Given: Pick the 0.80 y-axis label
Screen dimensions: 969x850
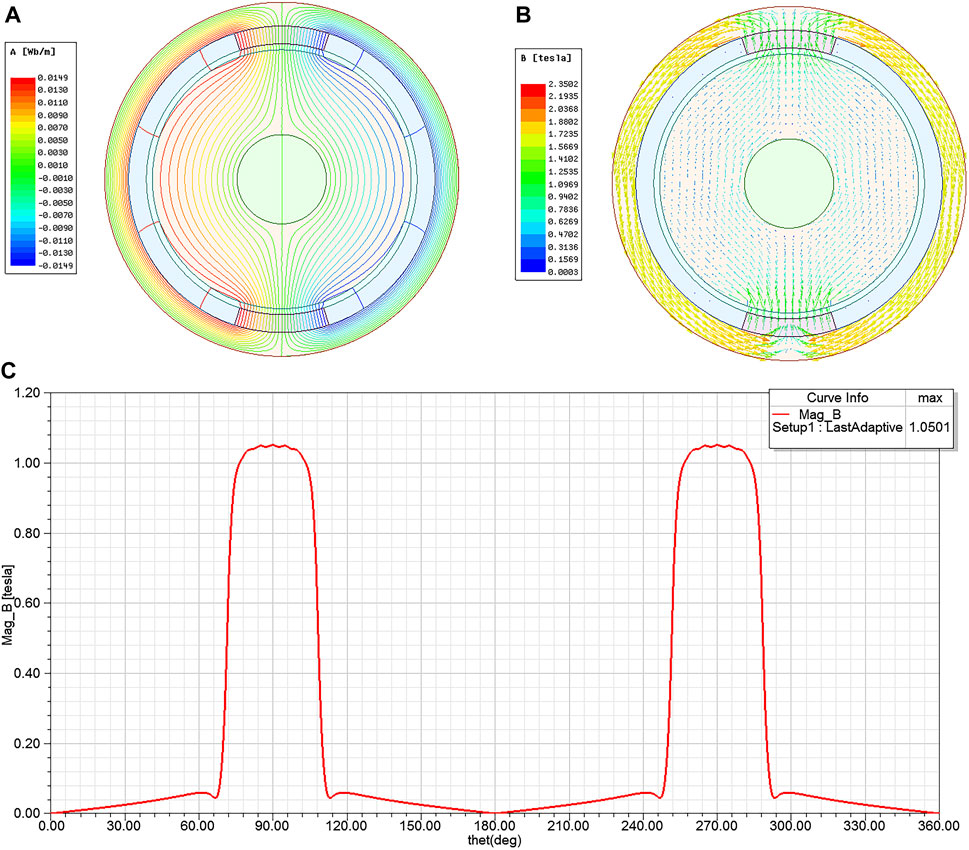Looking at the screenshot, I should point(27,533).
